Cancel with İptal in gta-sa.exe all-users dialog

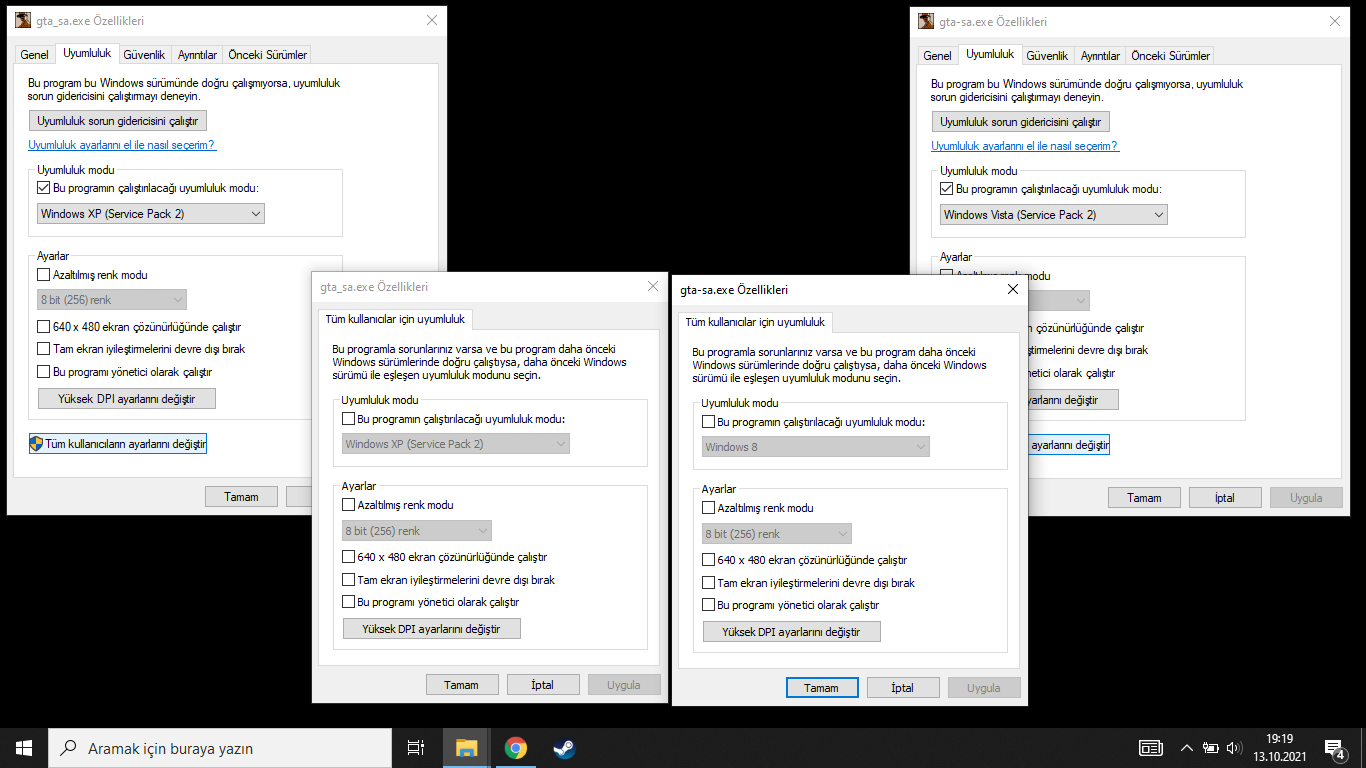[x=903, y=688]
